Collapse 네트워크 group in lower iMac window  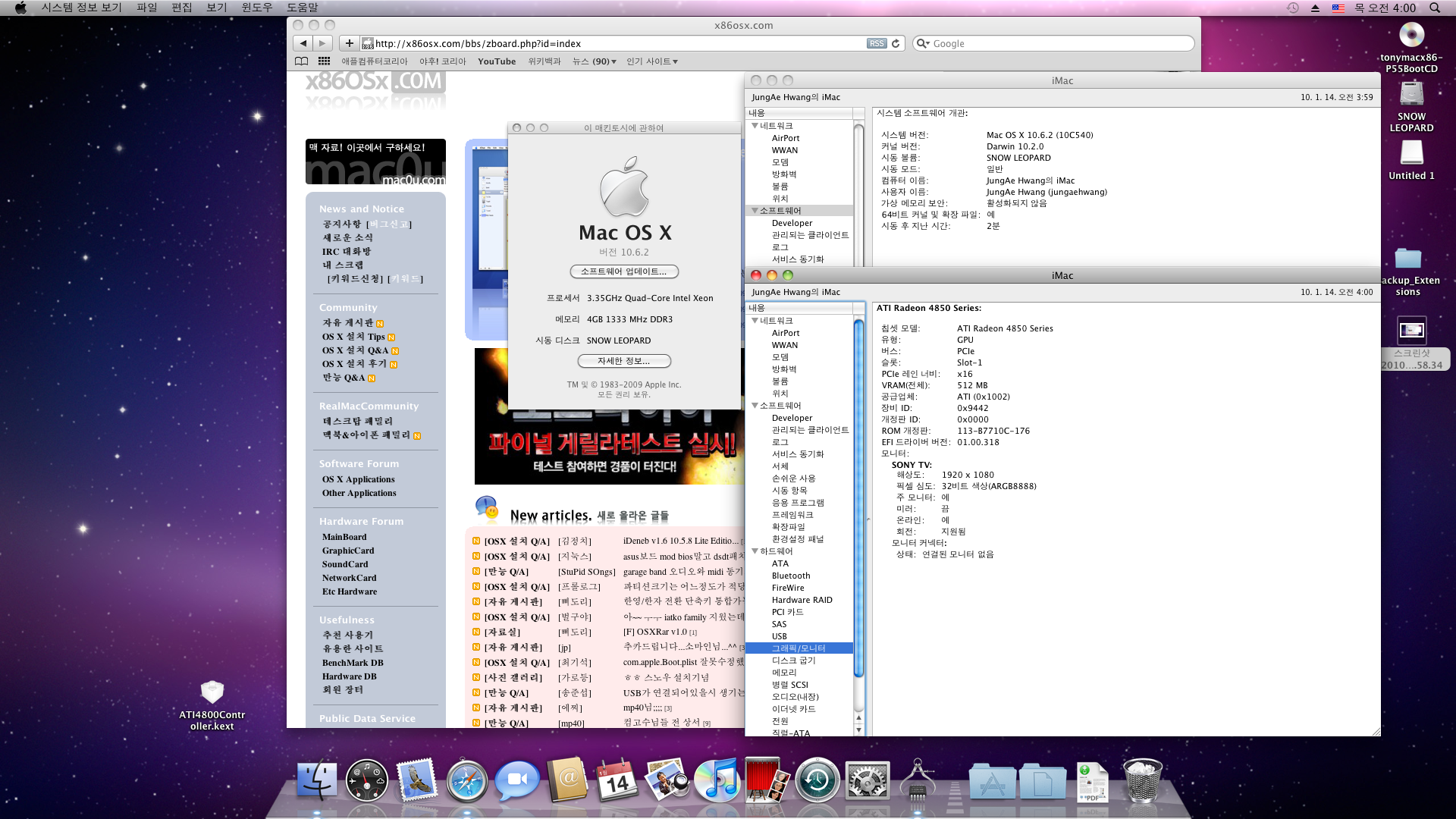click(x=755, y=321)
